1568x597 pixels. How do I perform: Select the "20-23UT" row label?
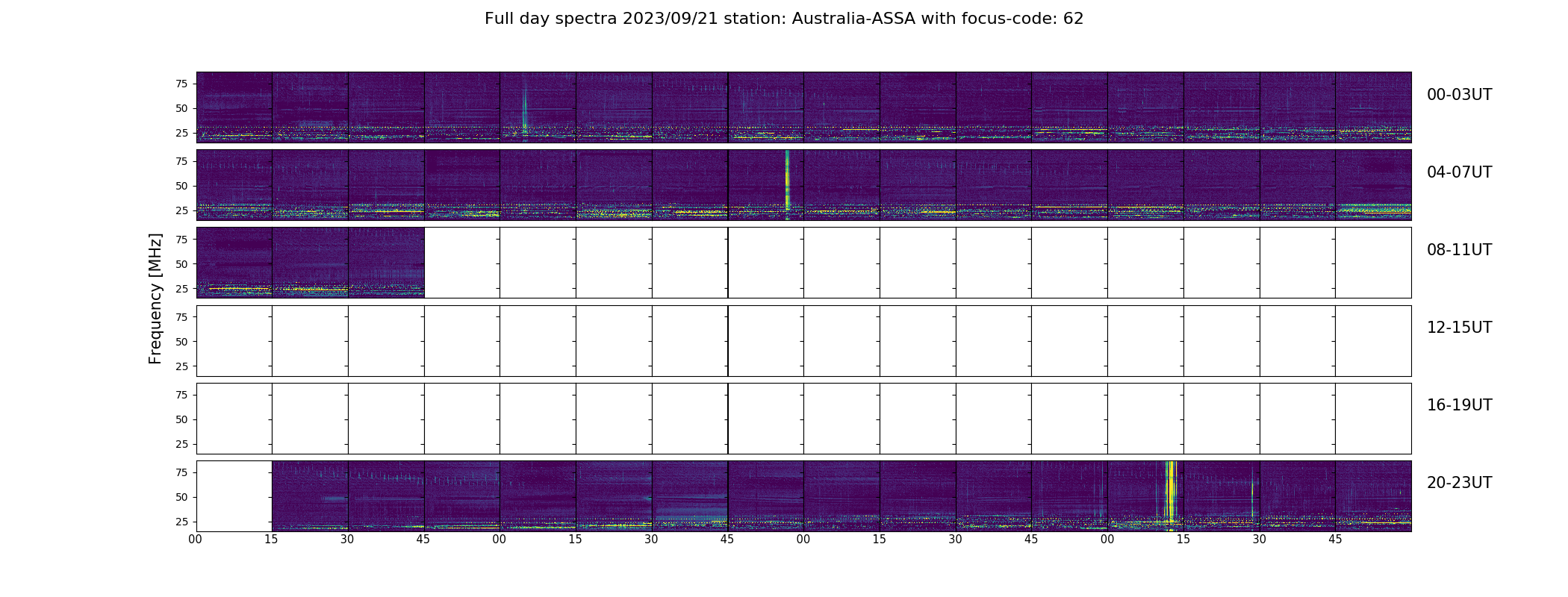coord(1459,483)
